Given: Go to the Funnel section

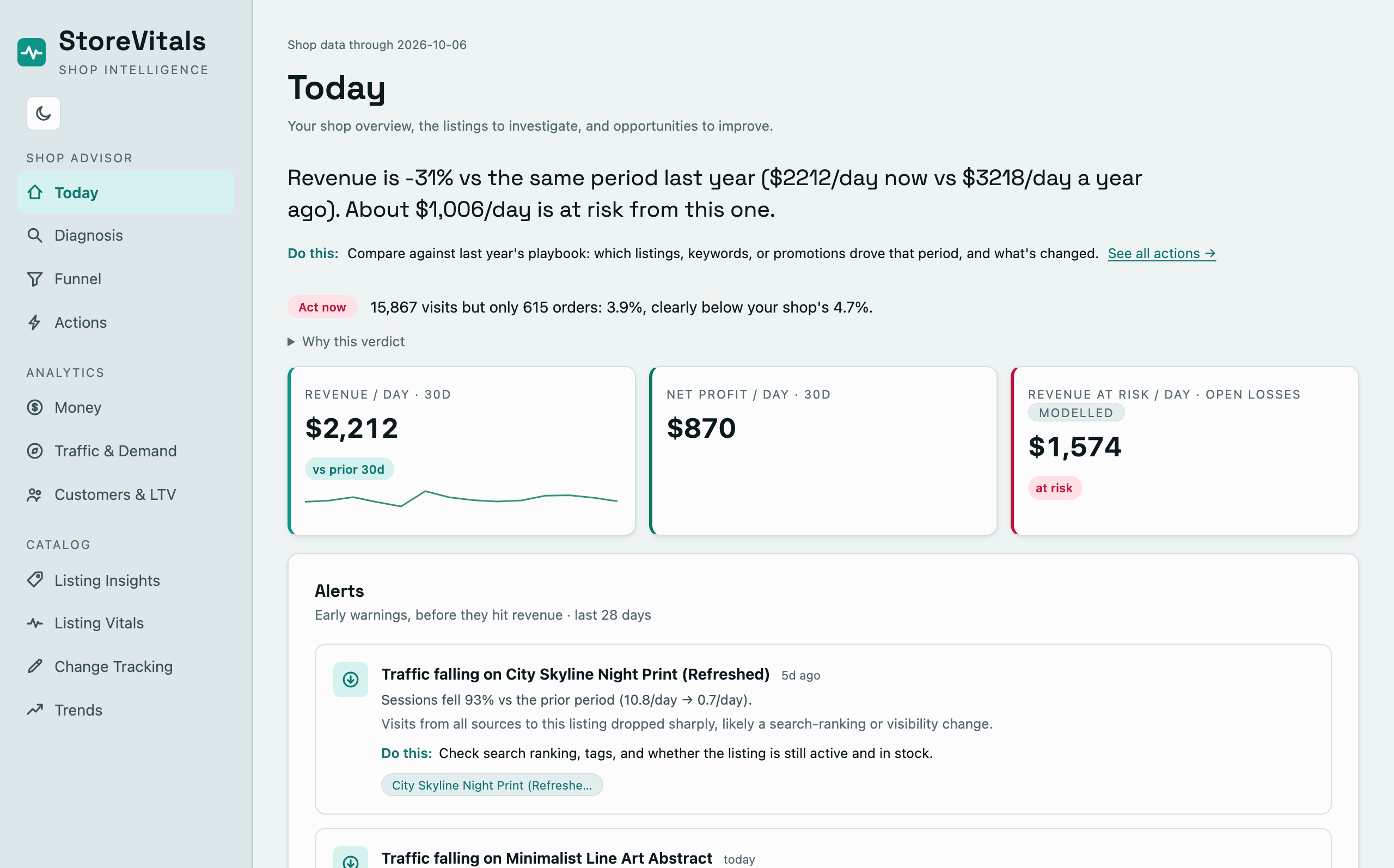Looking at the screenshot, I should tap(126, 279).
